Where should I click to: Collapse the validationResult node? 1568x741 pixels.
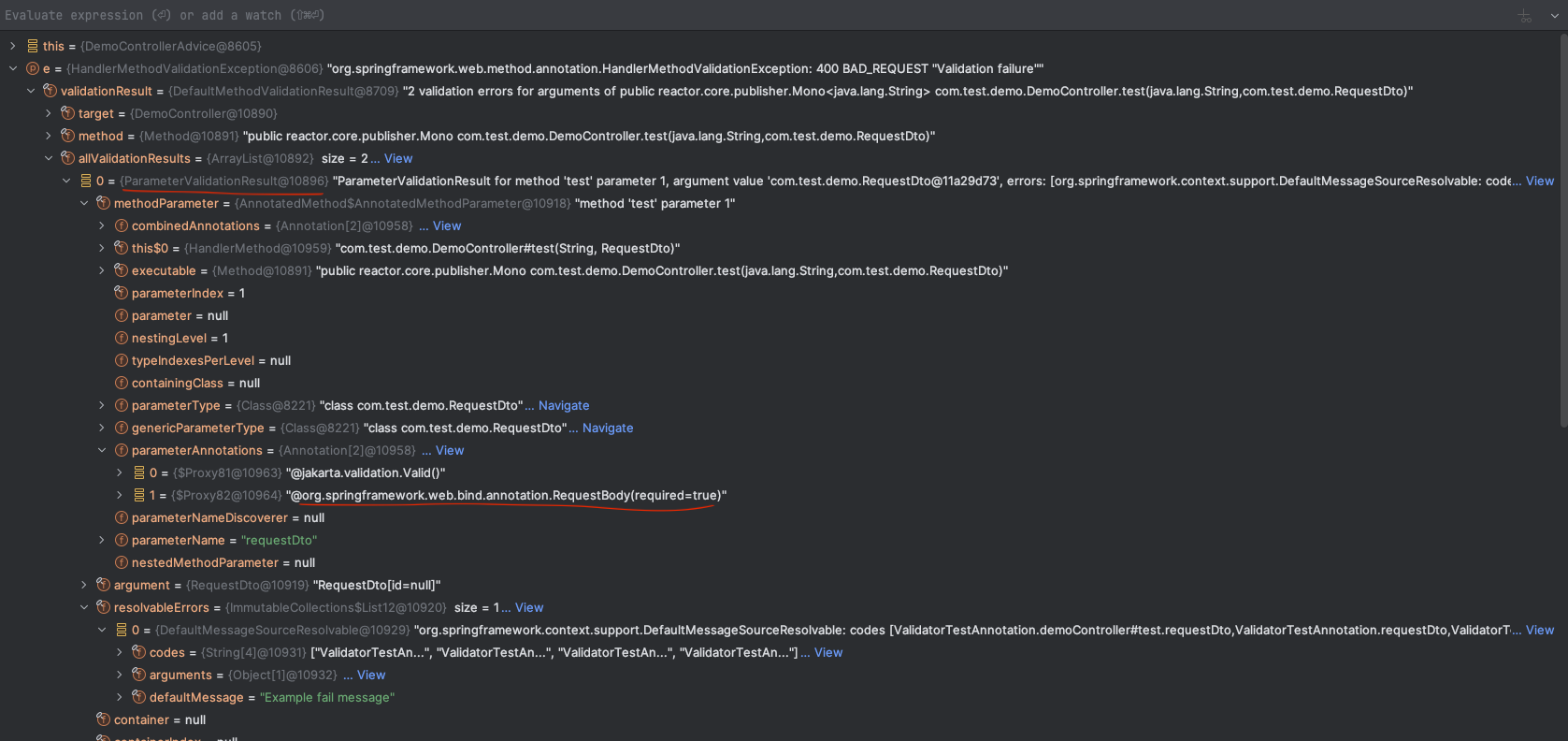[x=31, y=91]
